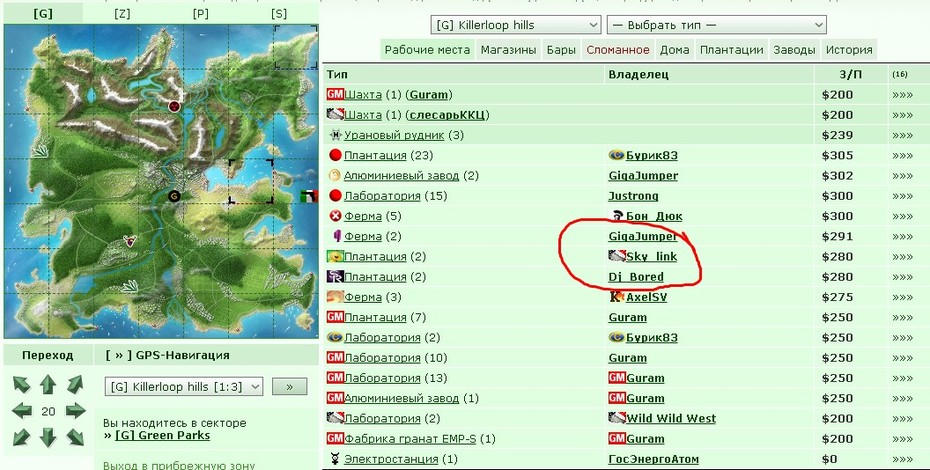This screenshot has height=470, width=930.
Task: Open owner link Justrong
Action: (x=633, y=196)
